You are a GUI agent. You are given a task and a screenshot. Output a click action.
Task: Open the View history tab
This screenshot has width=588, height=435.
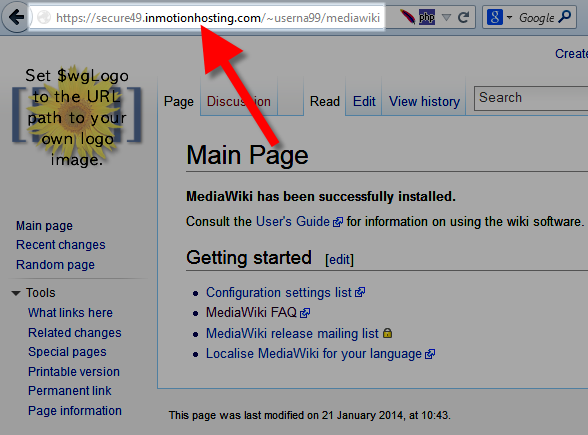[x=424, y=101]
